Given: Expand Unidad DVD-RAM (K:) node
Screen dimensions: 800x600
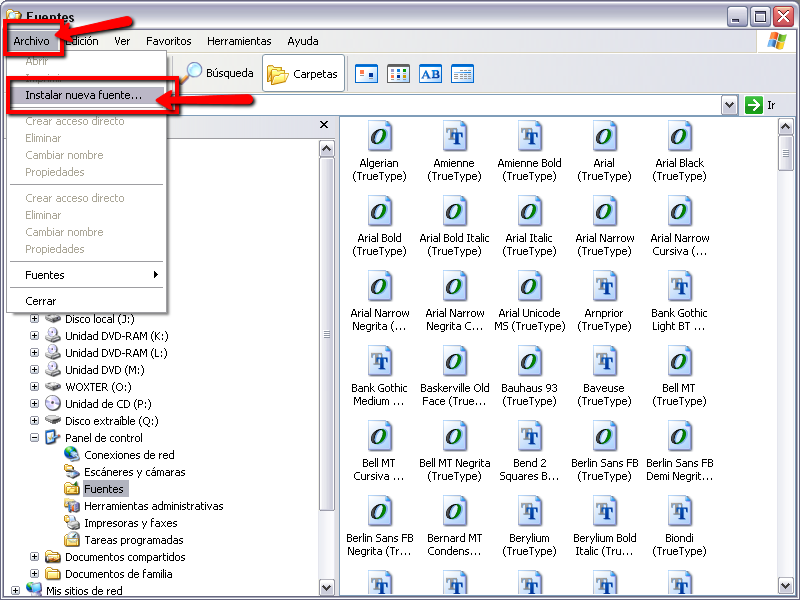Looking at the screenshot, I should (34, 336).
